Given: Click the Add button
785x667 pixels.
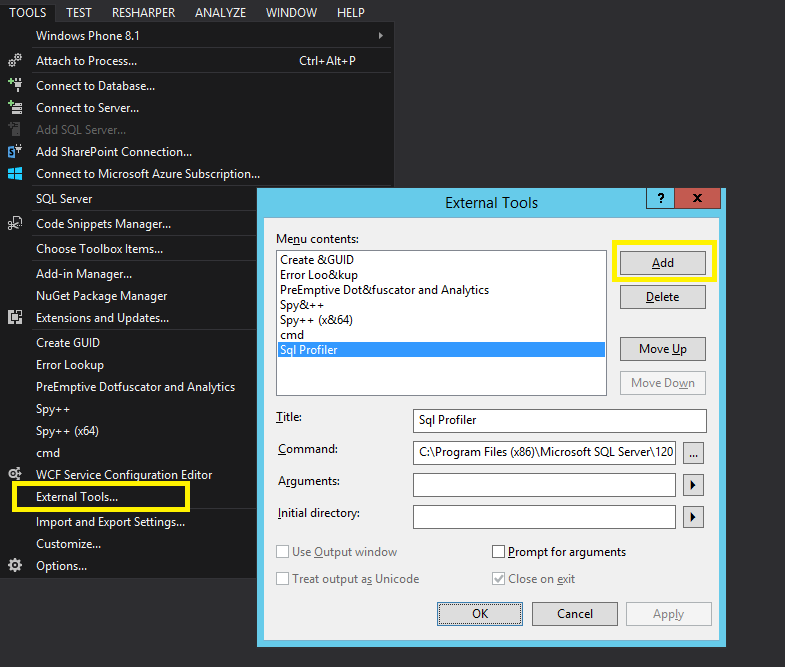Looking at the screenshot, I should (x=663, y=263).
